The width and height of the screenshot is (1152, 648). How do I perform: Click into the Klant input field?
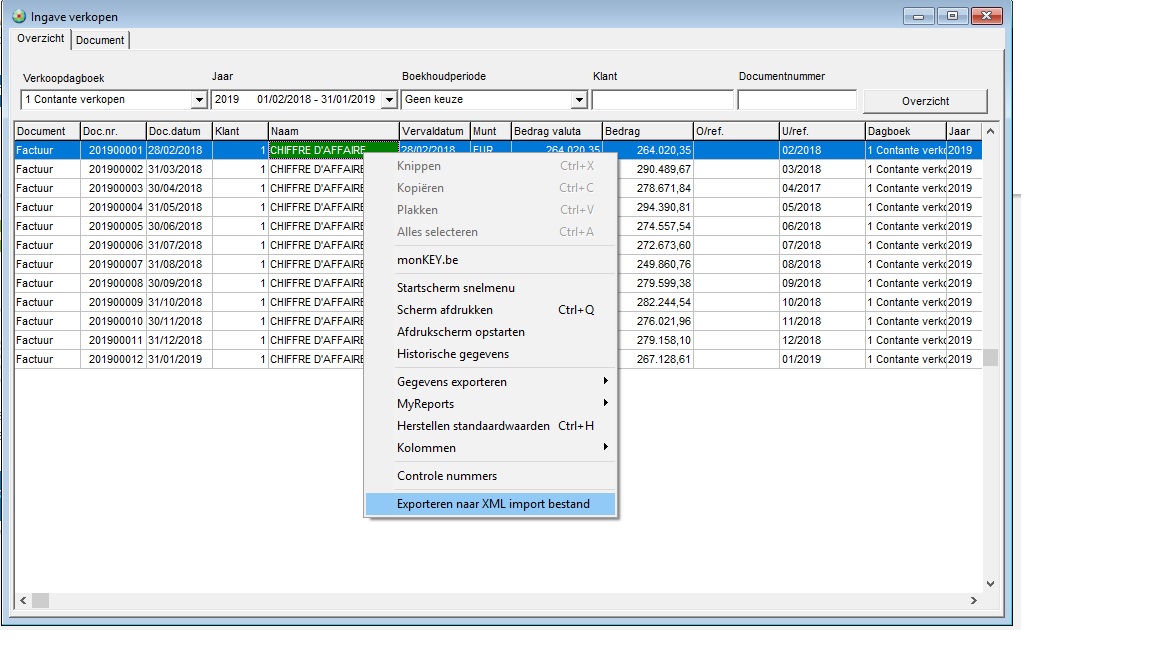662,100
